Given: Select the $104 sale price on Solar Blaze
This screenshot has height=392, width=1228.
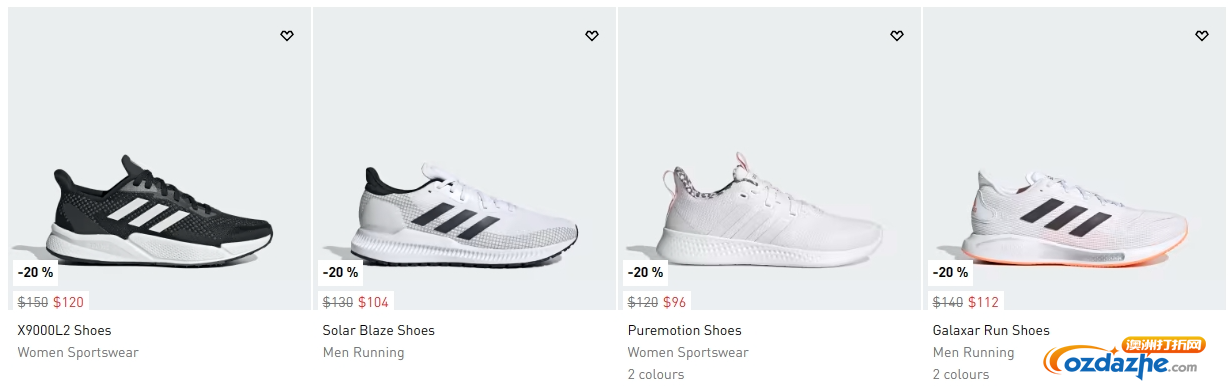Looking at the screenshot, I should tap(374, 302).
